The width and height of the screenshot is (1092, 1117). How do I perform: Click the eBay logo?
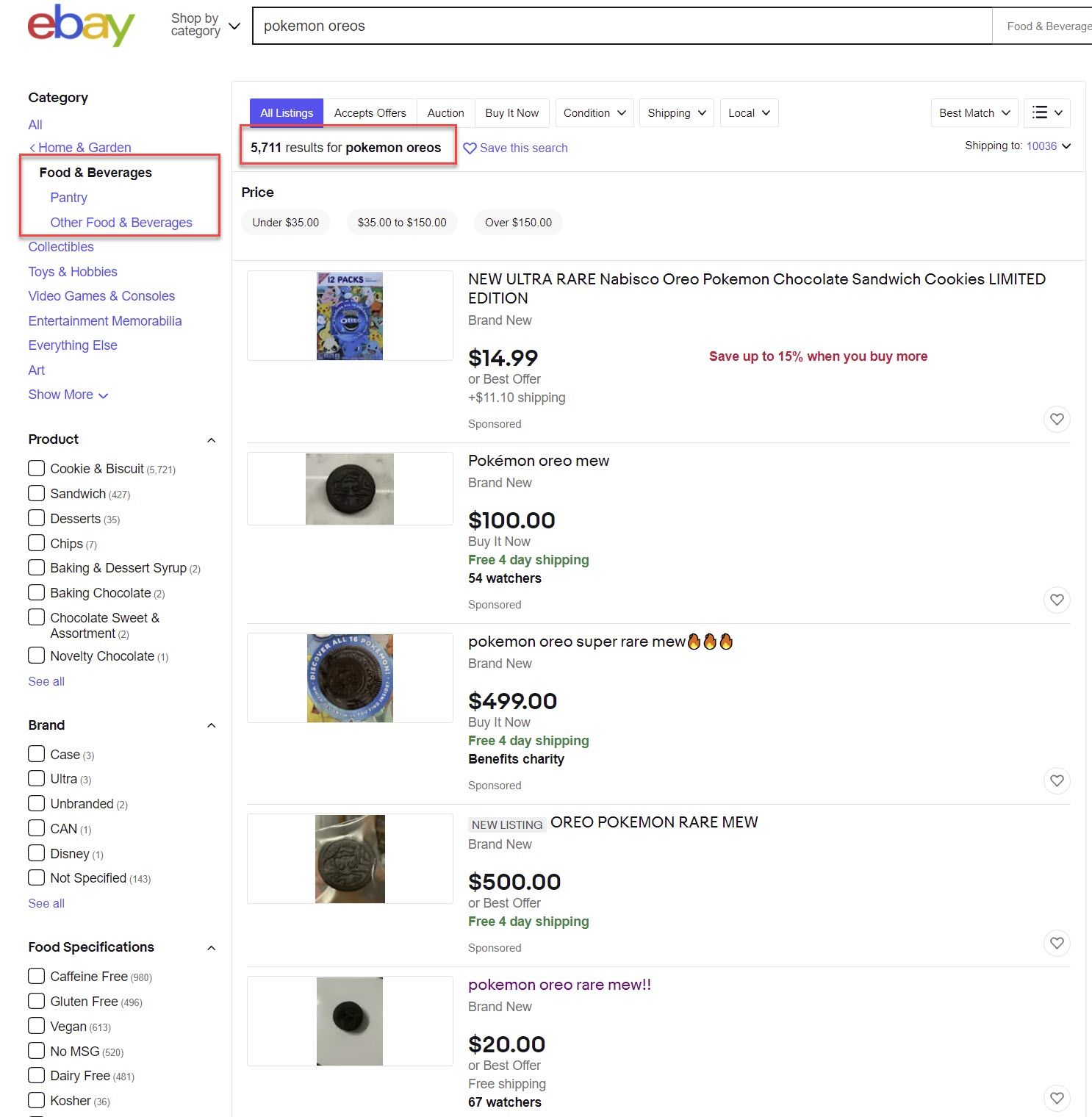tap(81, 26)
